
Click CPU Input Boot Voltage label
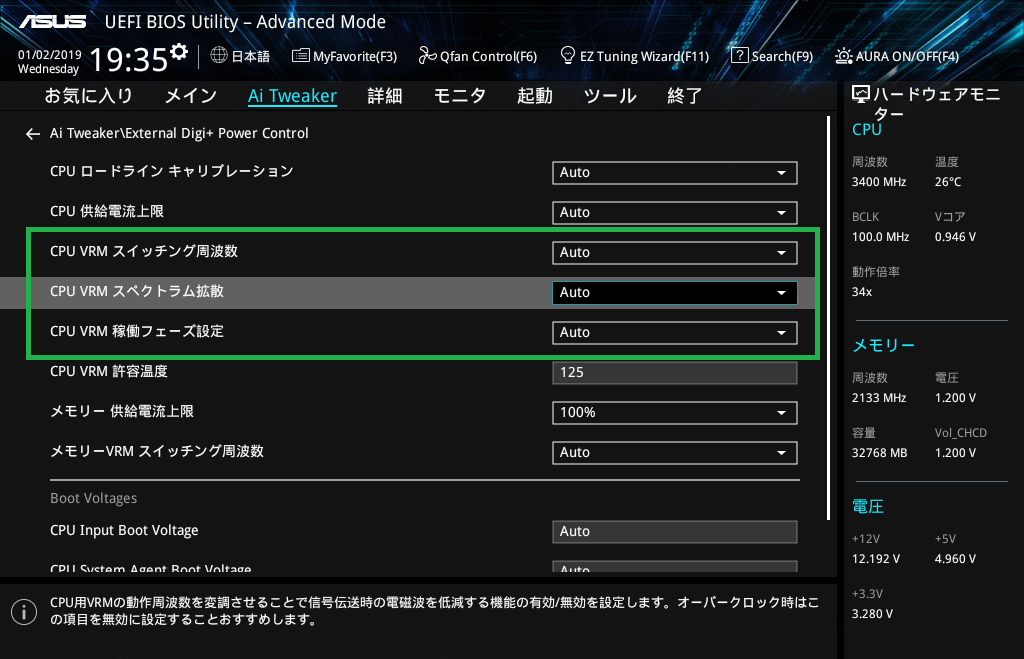pyautogui.click(x=124, y=530)
